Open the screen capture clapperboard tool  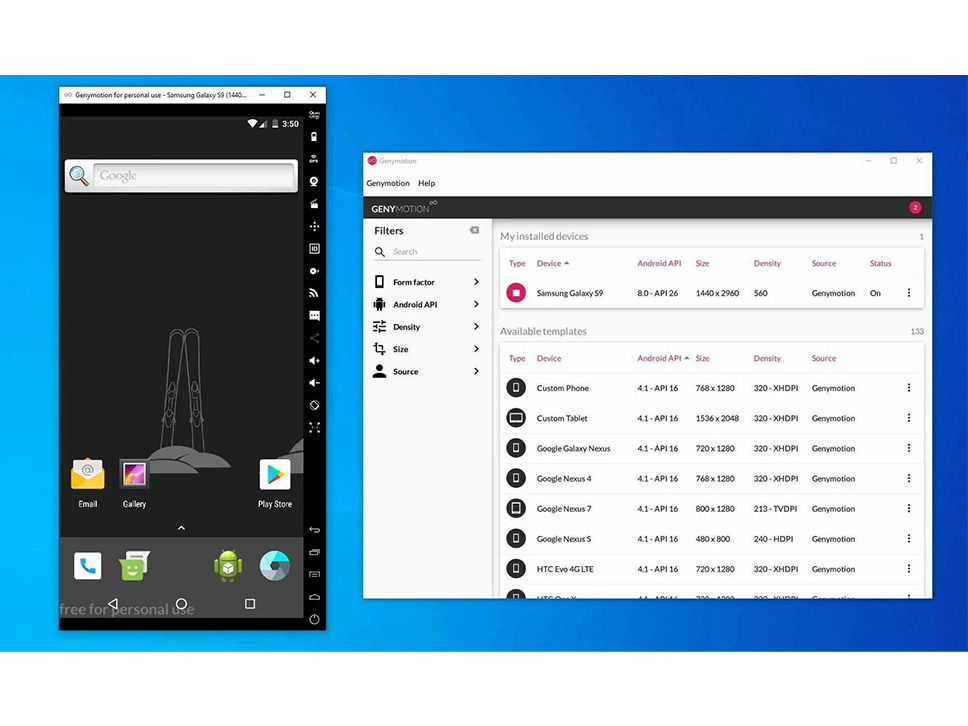[x=314, y=204]
